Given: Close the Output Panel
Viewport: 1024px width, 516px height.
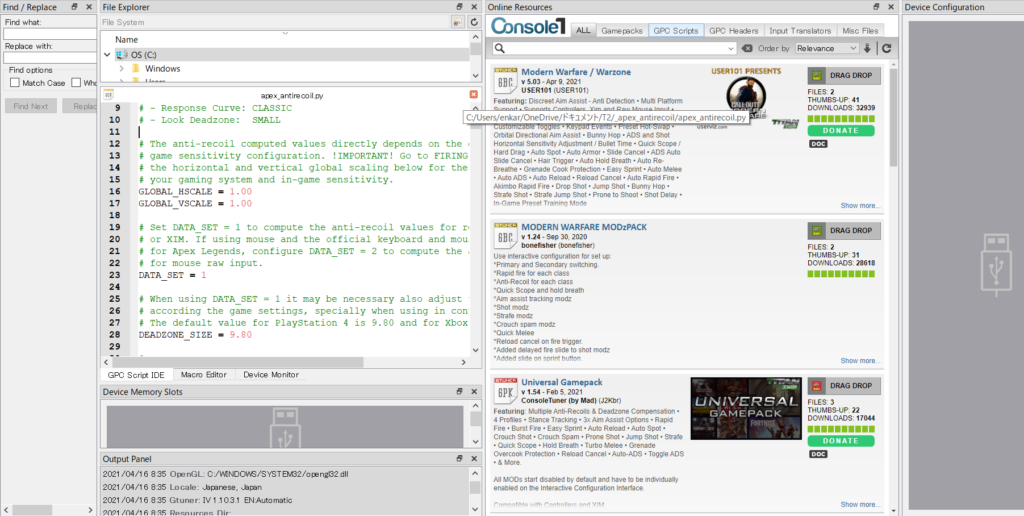Looking at the screenshot, I should (473, 459).
